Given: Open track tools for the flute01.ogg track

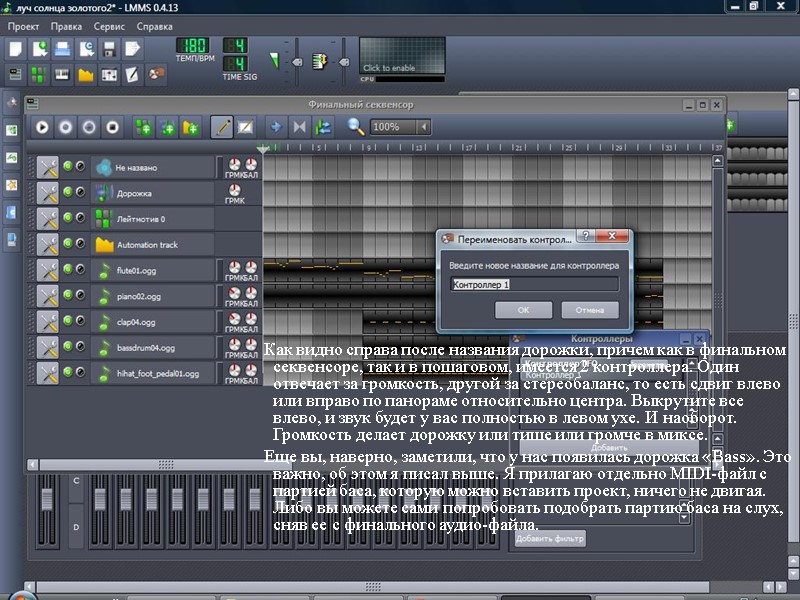Looking at the screenshot, I should (x=47, y=270).
